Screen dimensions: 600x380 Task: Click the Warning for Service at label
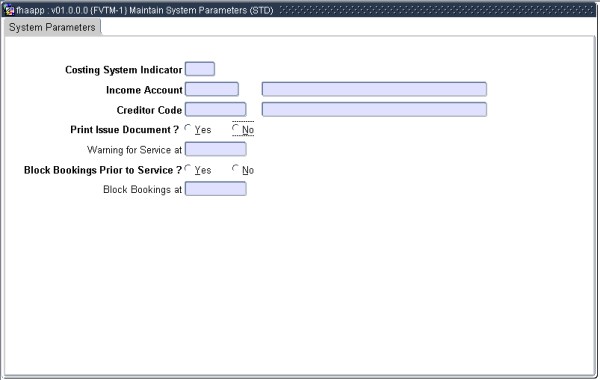[134, 150]
